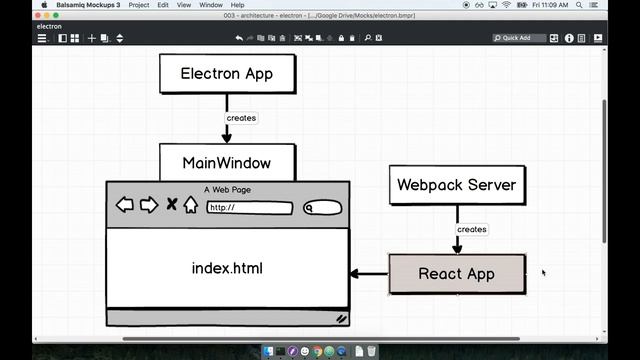Open the Trash in the Dock
The height and width of the screenshot is (360, 640).
(371, 351)
